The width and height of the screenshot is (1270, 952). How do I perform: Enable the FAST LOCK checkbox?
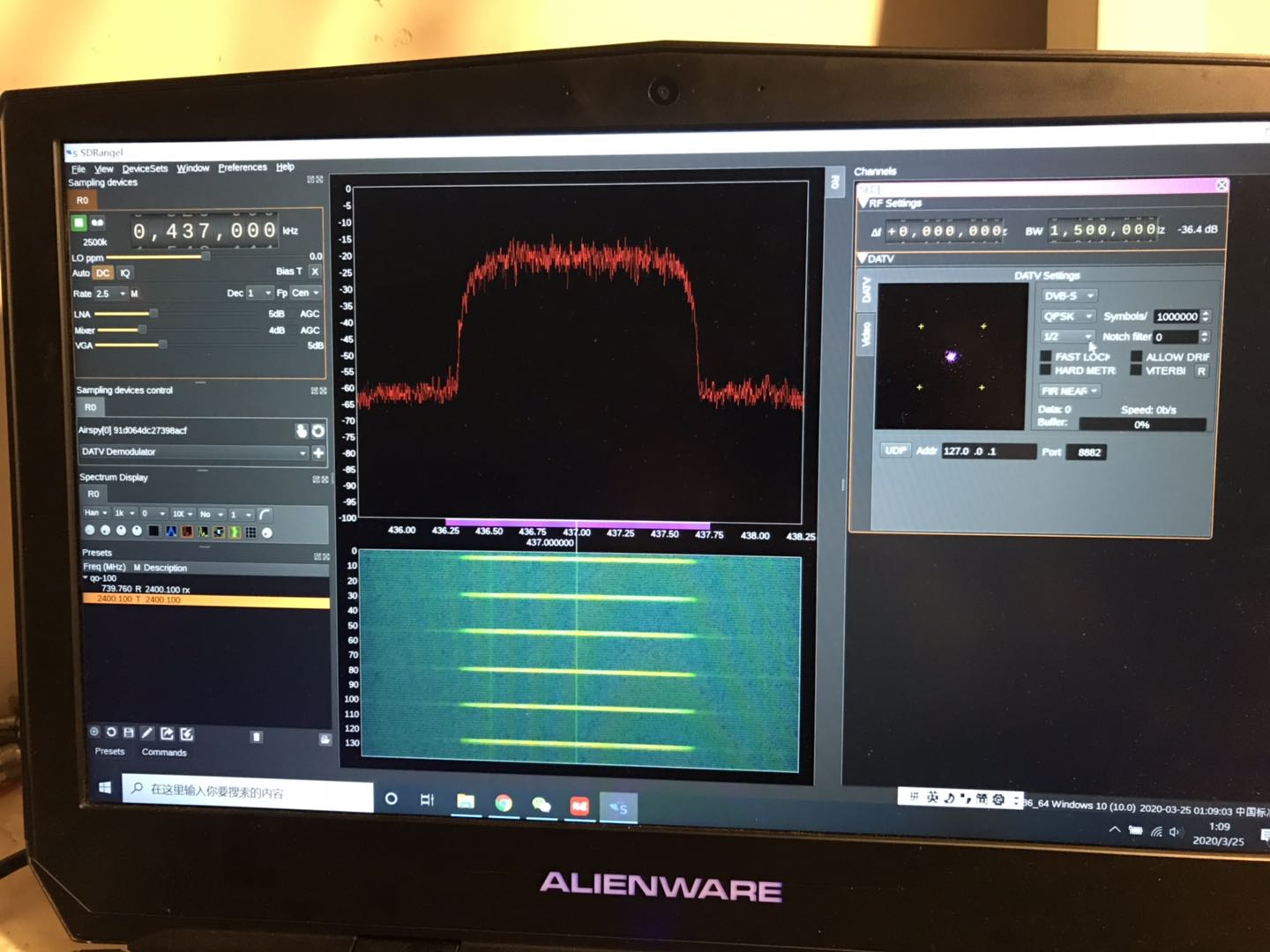[x=1046, y=356]
